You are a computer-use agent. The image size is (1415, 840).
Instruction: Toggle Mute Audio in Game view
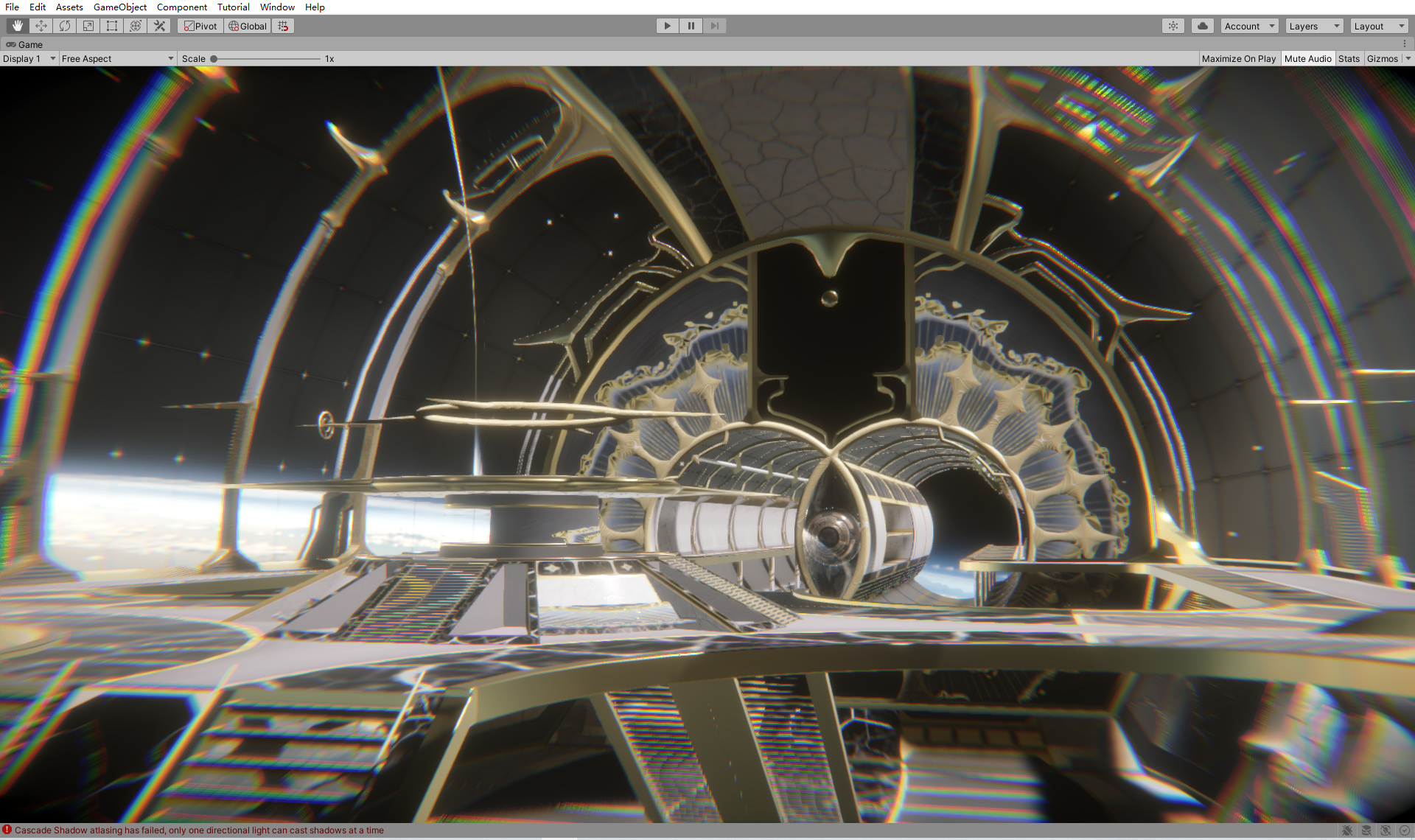(1307, 59)
